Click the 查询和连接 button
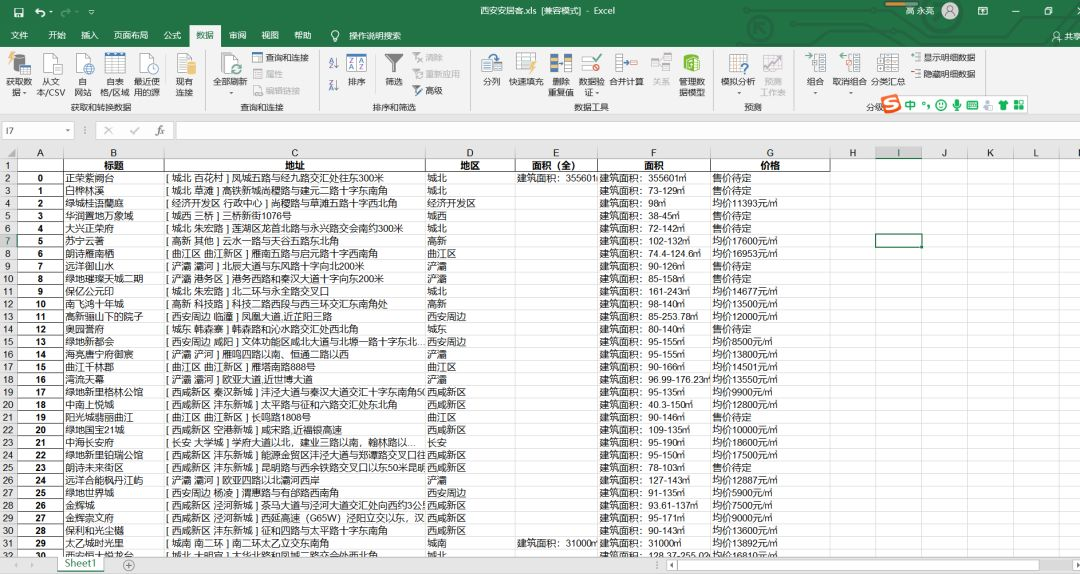Image resolution: width=1080 pixels, height=574 pixels. [280, 57]
